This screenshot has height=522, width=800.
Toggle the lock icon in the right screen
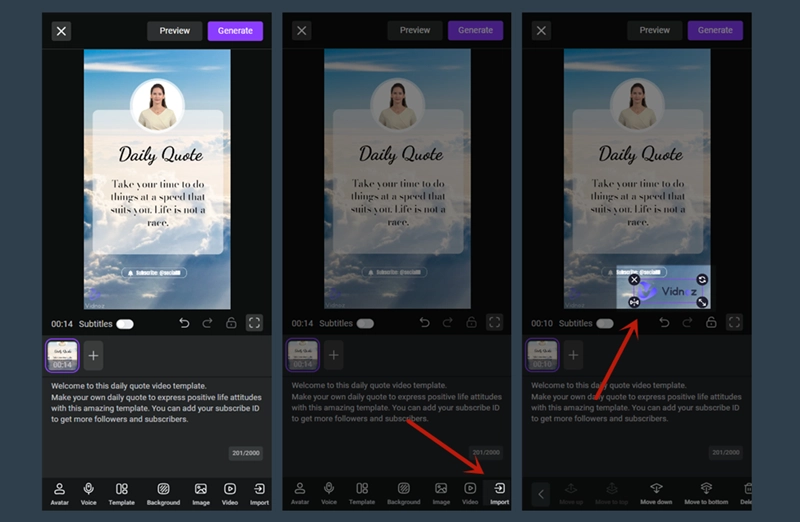711,322
